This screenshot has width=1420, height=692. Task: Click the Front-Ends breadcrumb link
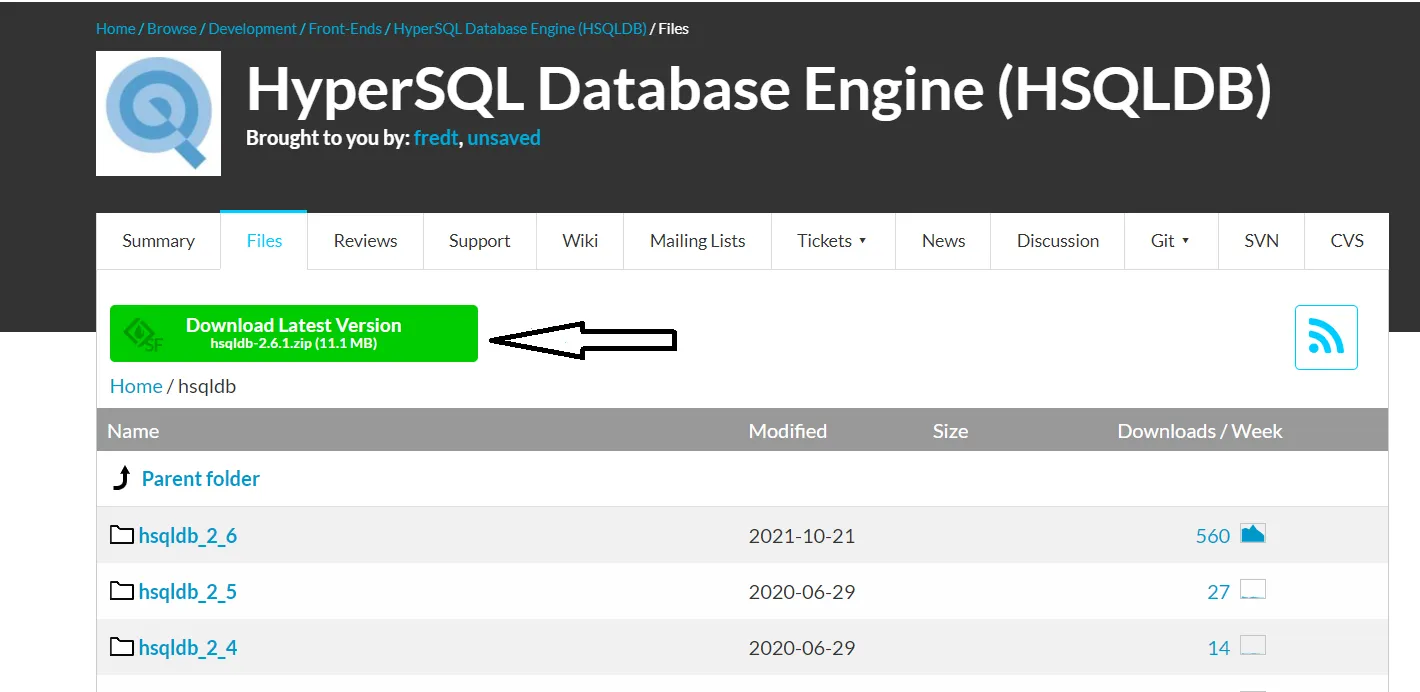345,29
